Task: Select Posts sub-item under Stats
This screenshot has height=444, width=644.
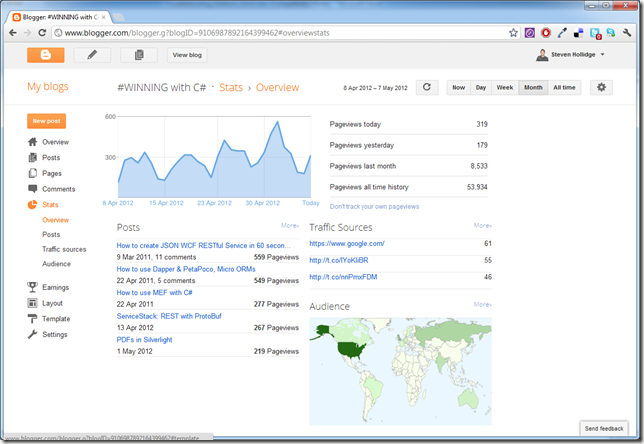Action: coord(51,235)
